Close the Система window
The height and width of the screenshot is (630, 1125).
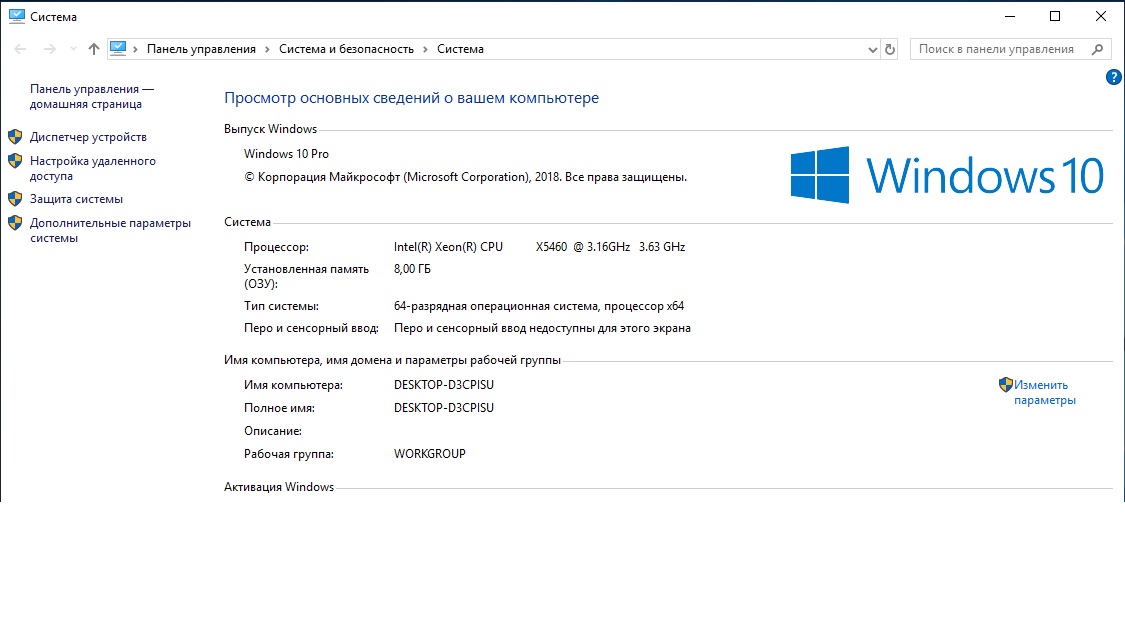[1101, 17]
